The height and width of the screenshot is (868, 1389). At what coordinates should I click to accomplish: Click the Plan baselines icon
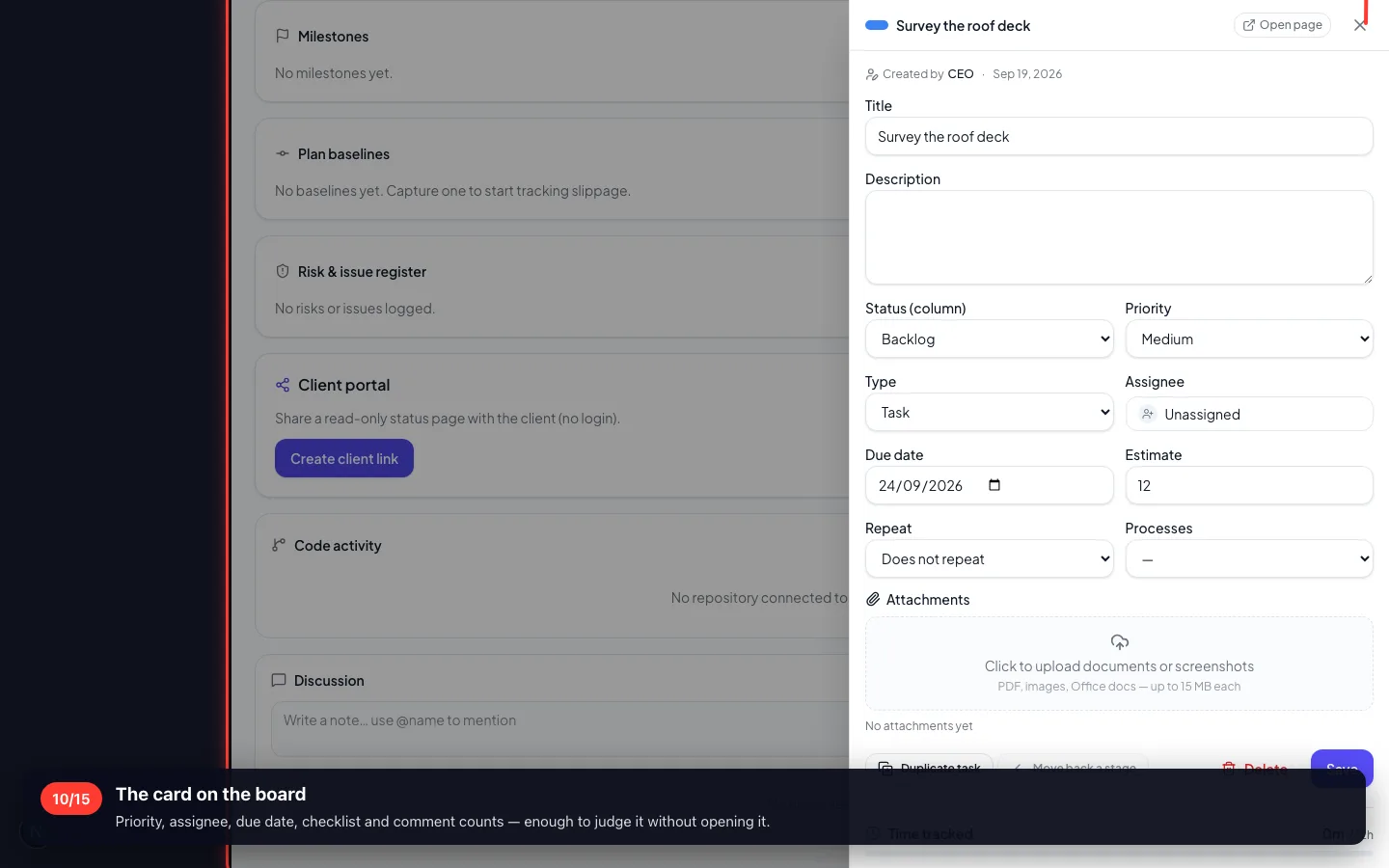pyautogui.click(x=283, y=153)
